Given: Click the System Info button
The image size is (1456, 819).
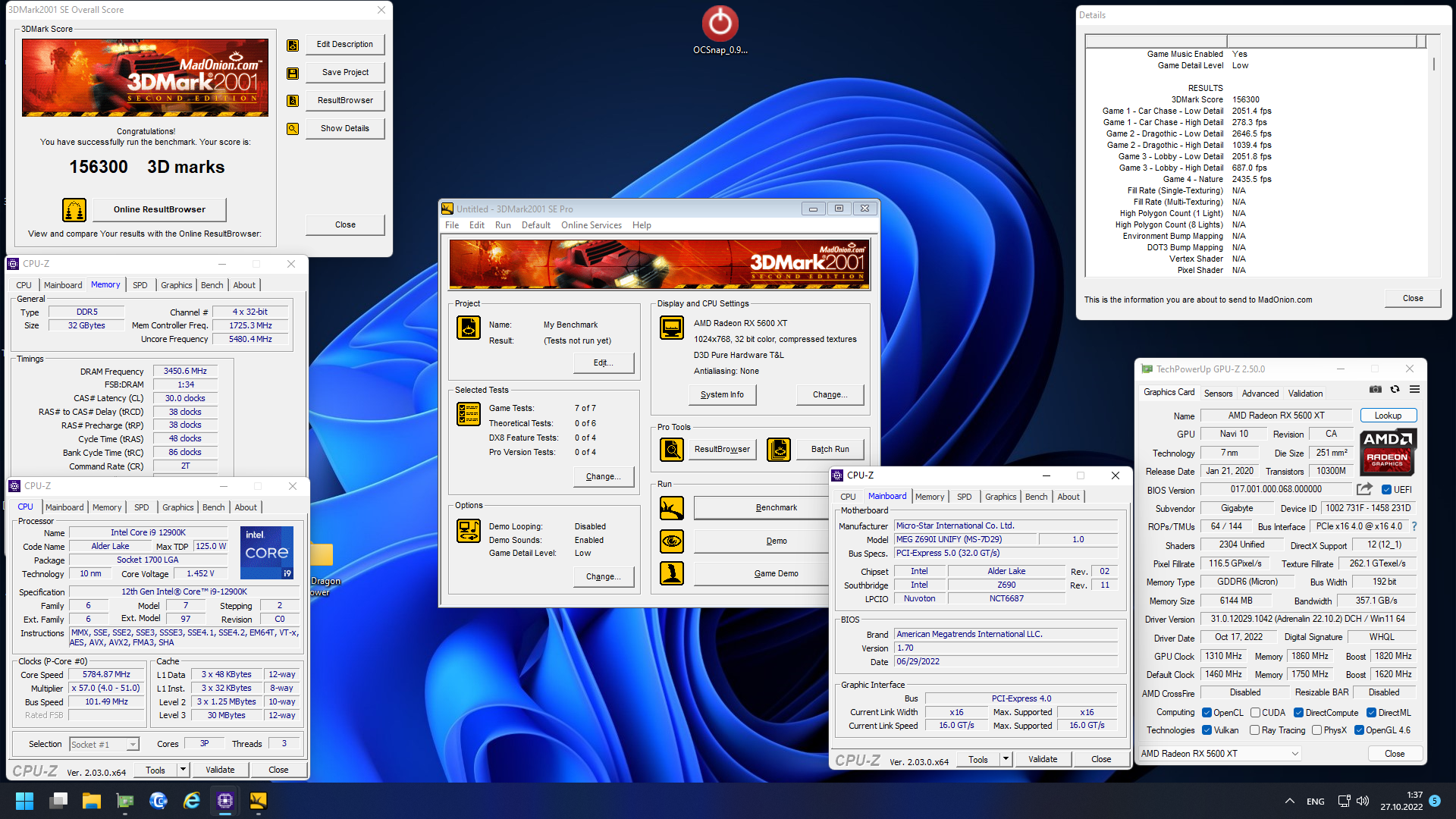Looking at the screenshot, I should (x=722, y=394).
